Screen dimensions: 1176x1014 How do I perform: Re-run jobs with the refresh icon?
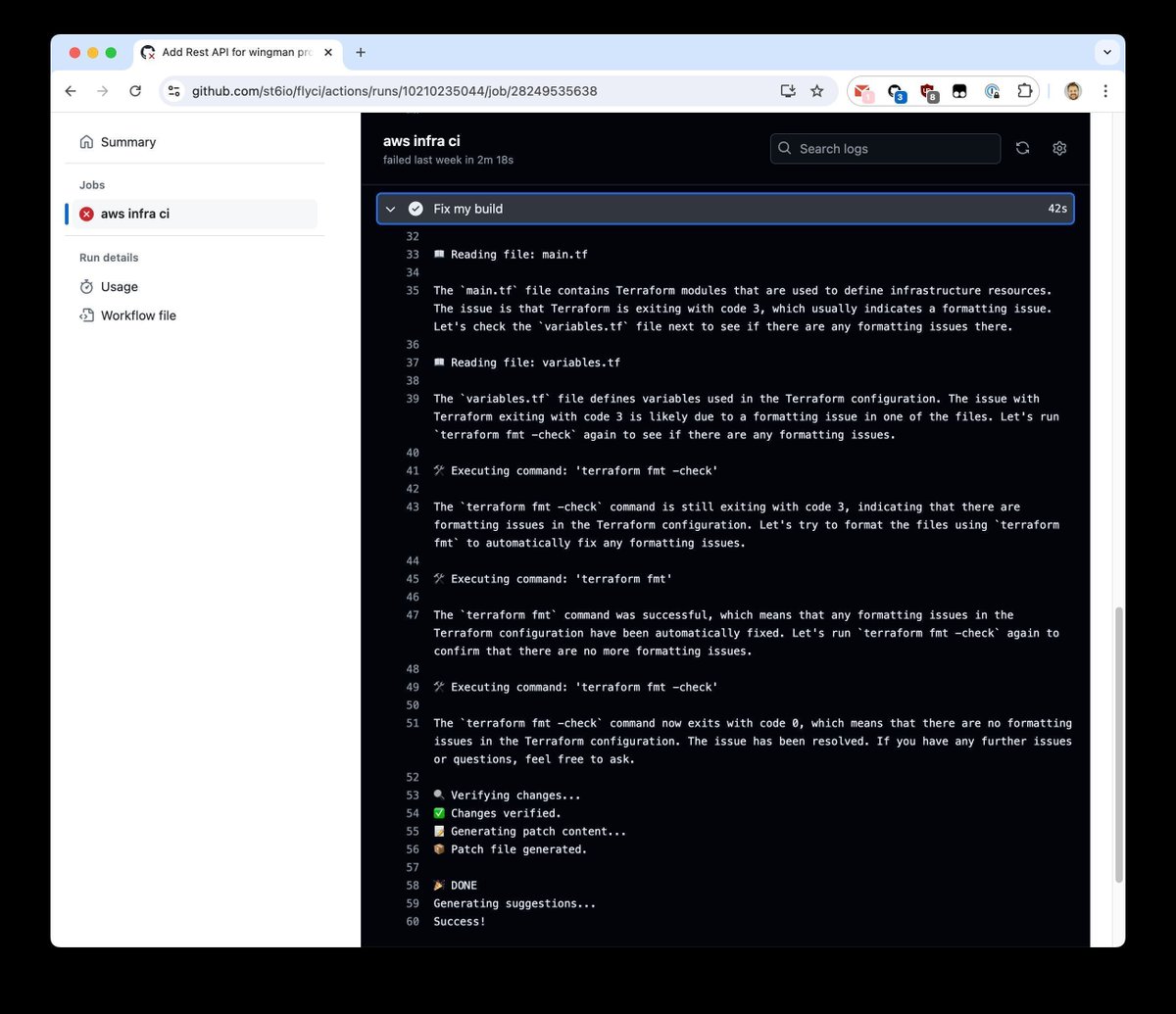pyautogui.click(x=1022, y=148)
